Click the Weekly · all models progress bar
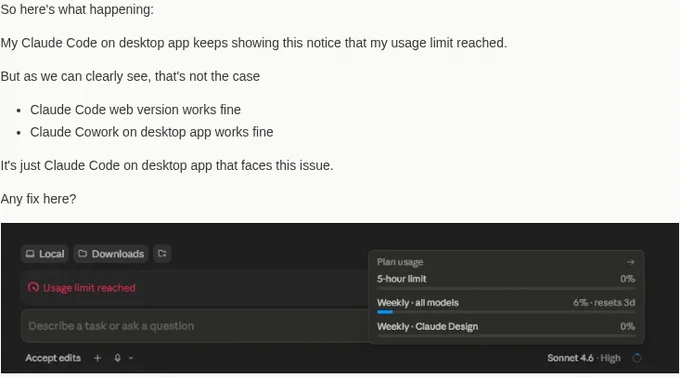 [x=506, y=312]
